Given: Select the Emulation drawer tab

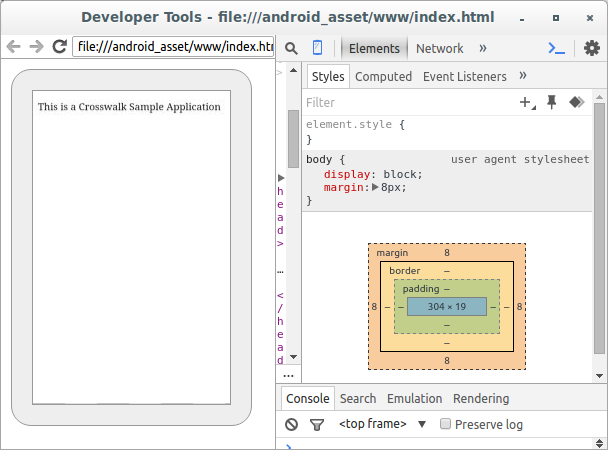Looking at the screenshot, I should tap(414, 398).
